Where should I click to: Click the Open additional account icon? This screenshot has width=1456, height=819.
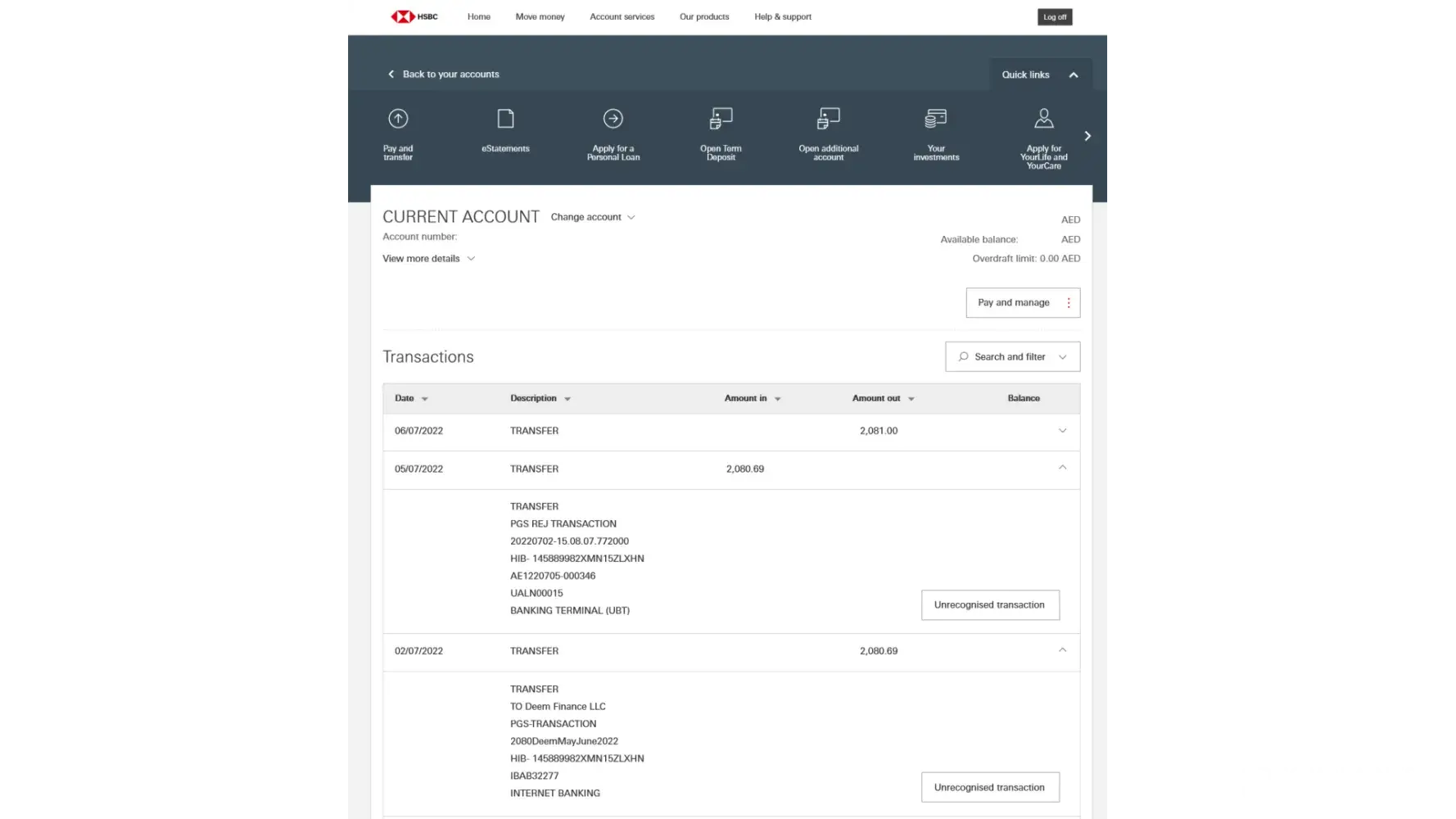[x=828, y=120]
